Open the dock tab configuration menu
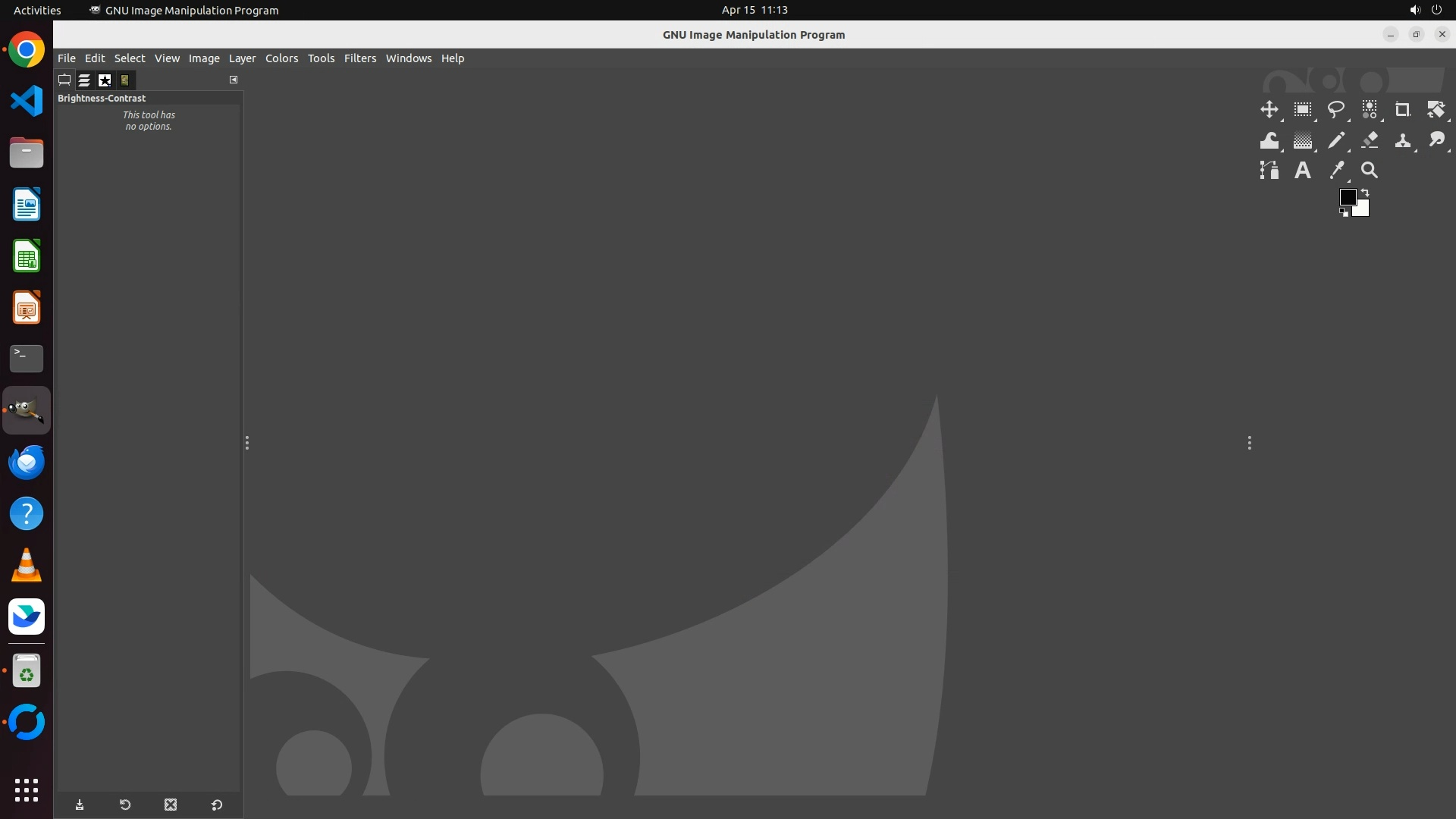Screen dimensions: 1456x819 pos(234,80)
